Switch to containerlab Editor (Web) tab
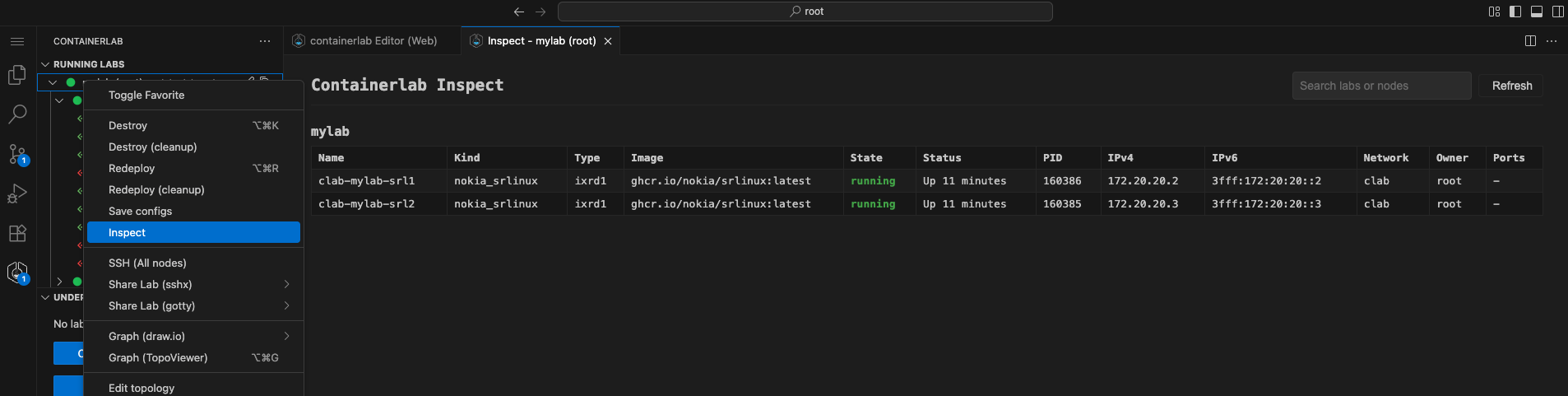 [x=373, y=41]
